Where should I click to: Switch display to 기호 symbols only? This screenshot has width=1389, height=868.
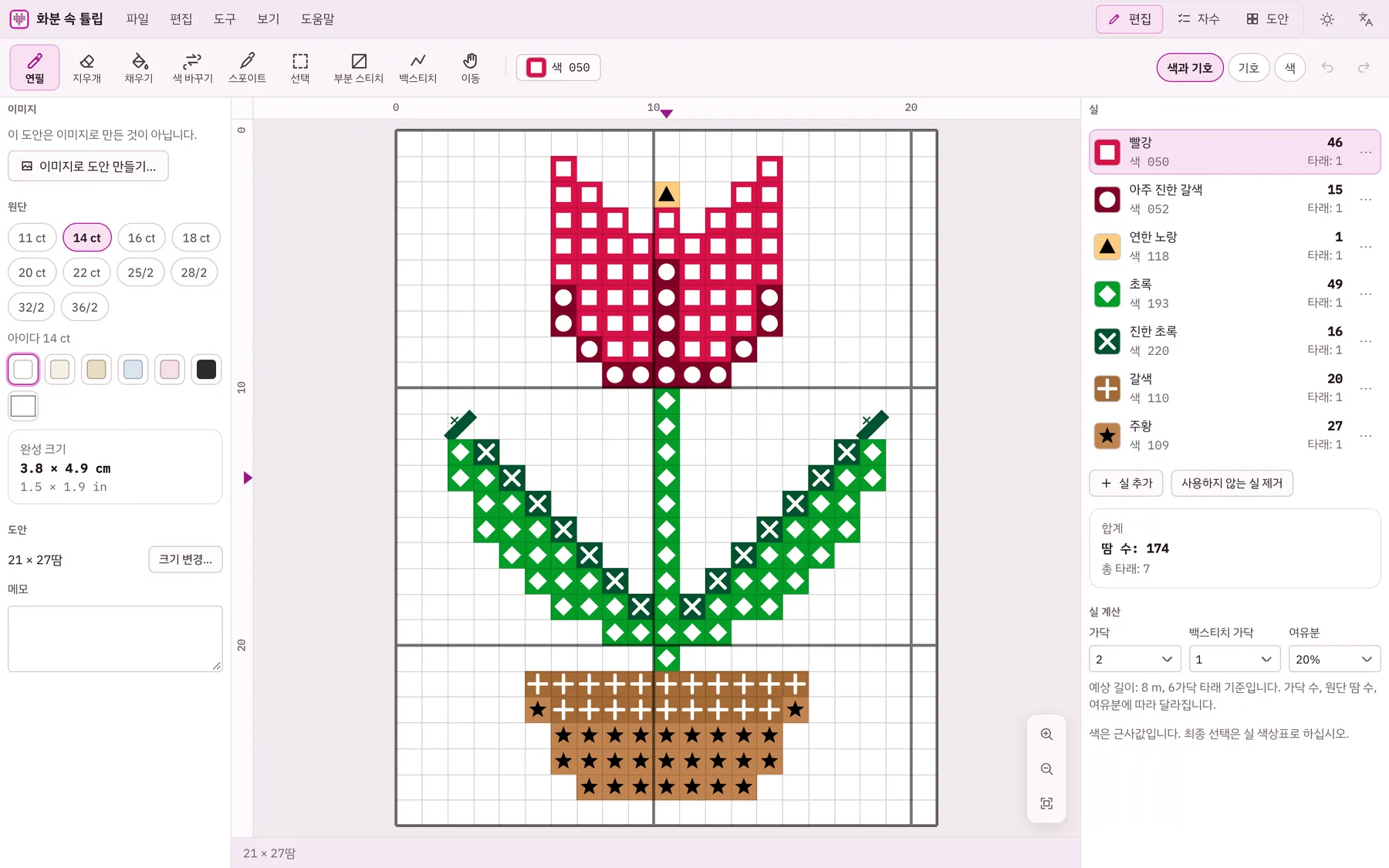click(1249, 68)
